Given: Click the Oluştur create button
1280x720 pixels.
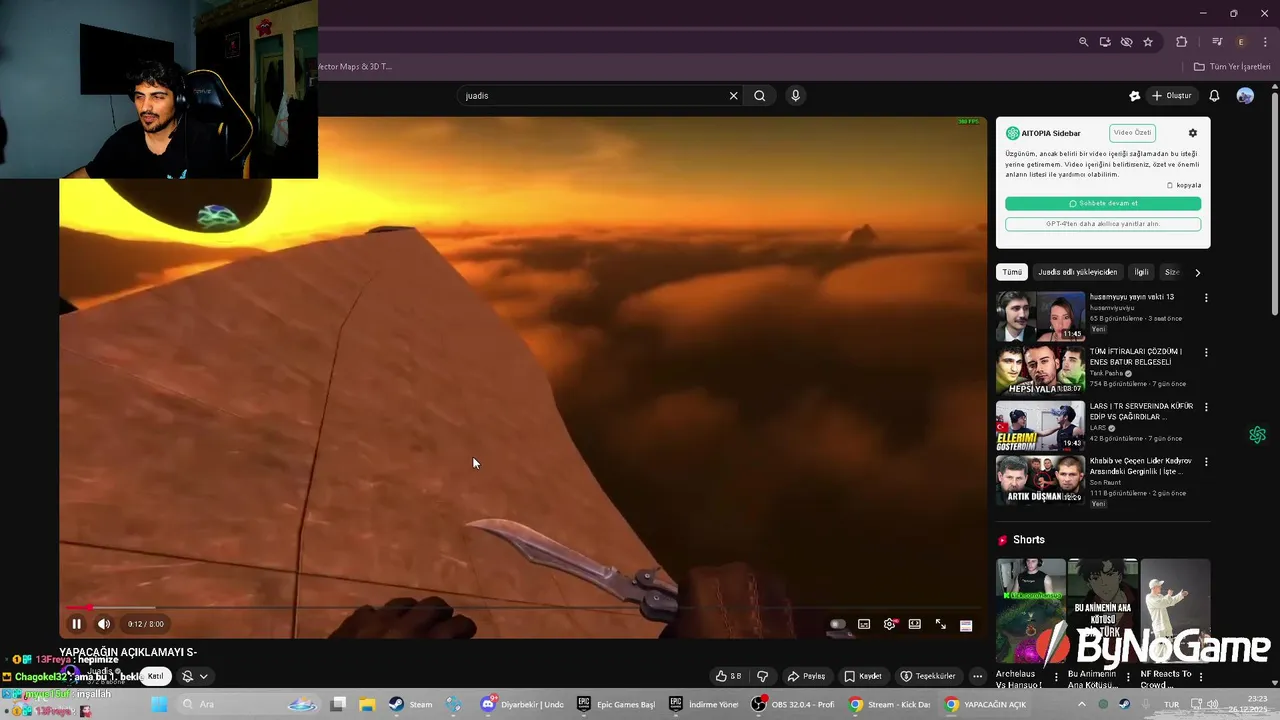Looking at the screenshot, I should point(1171,96).
